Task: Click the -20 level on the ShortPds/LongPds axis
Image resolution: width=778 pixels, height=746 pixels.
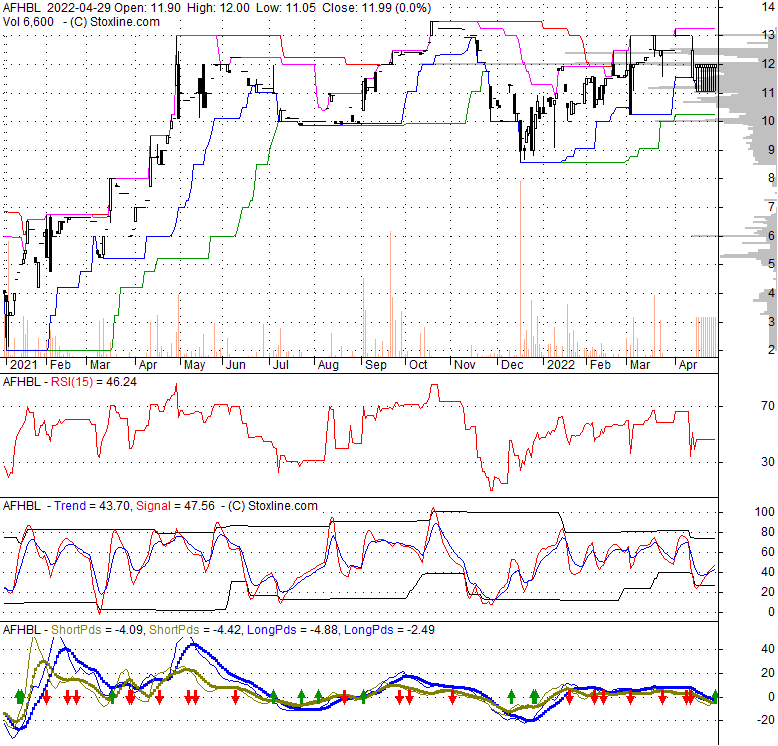Action: [x=766, y=720]
